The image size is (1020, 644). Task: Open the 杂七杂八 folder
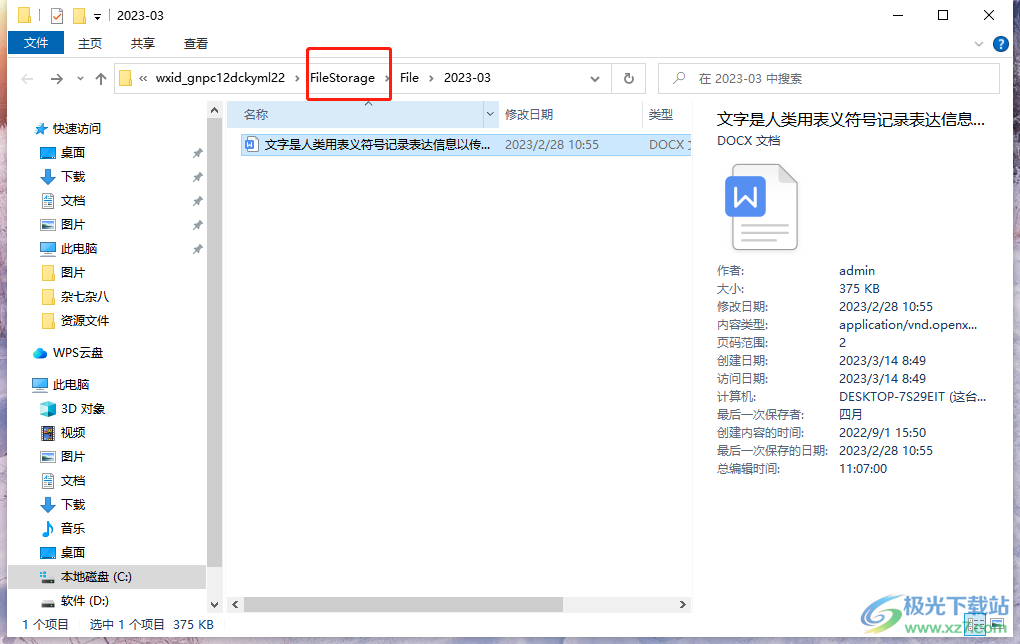(85, 297)
